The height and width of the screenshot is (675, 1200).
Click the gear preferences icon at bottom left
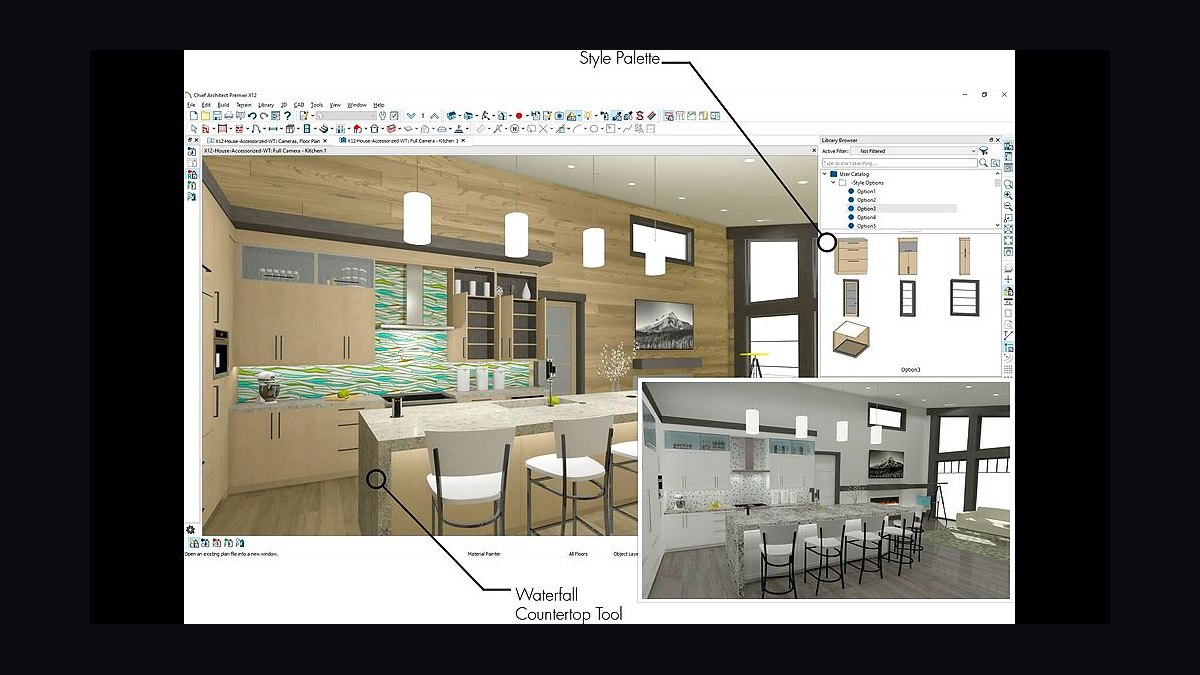(x=190, y=529)
